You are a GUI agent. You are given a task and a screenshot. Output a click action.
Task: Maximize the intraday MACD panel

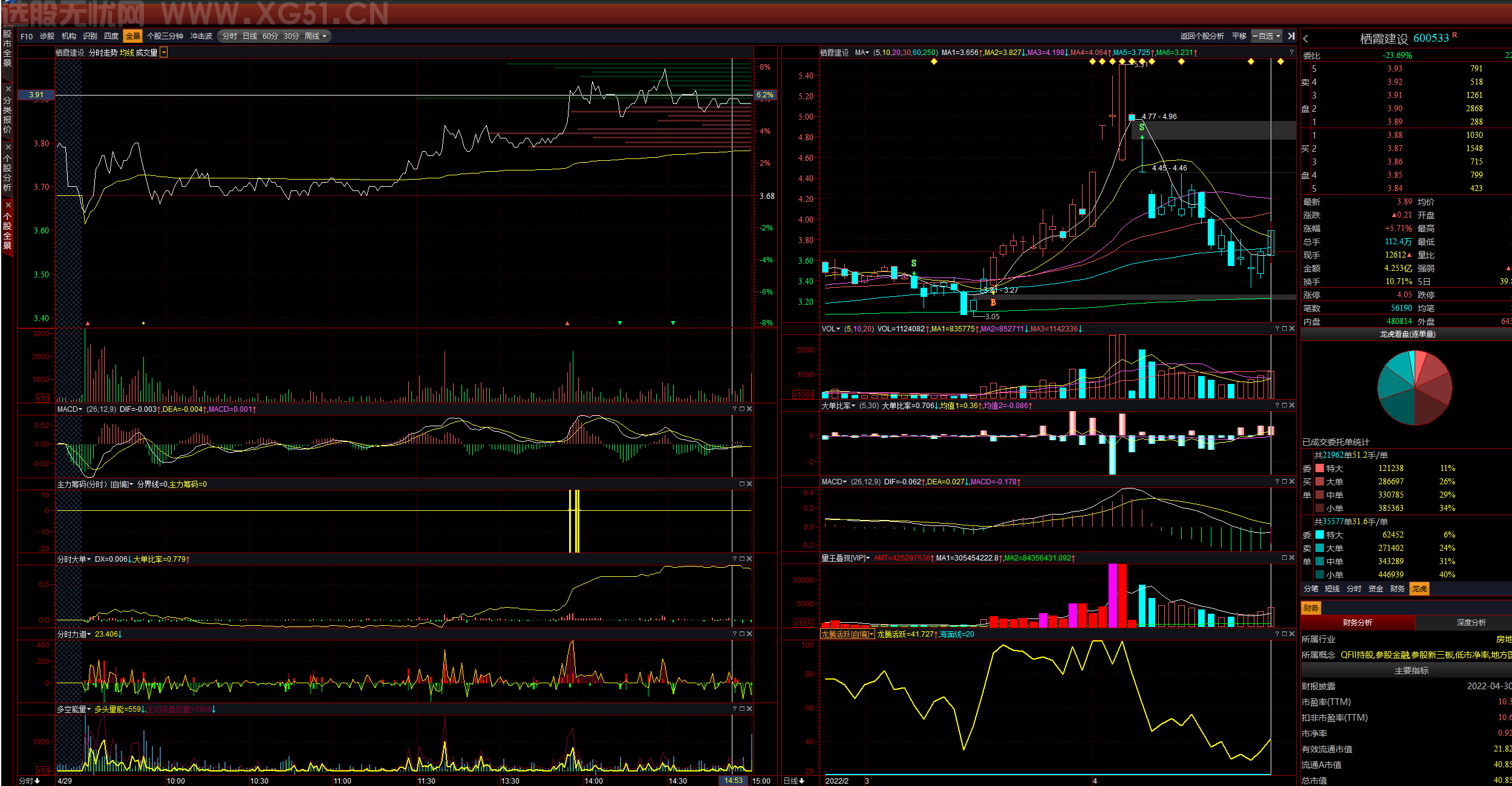[742, 409]
